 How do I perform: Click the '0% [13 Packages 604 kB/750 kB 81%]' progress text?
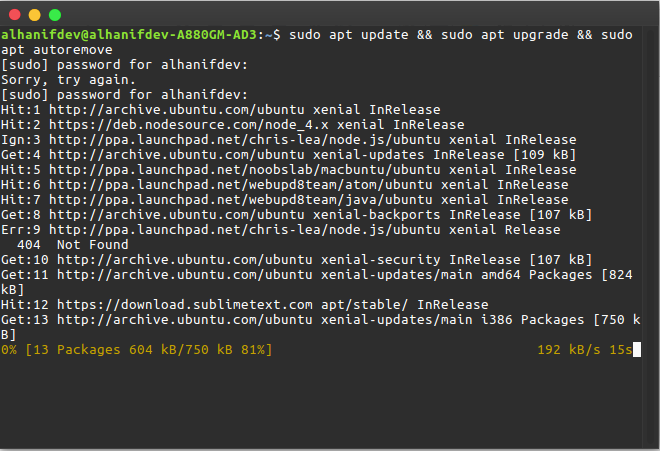click(136, 350)
